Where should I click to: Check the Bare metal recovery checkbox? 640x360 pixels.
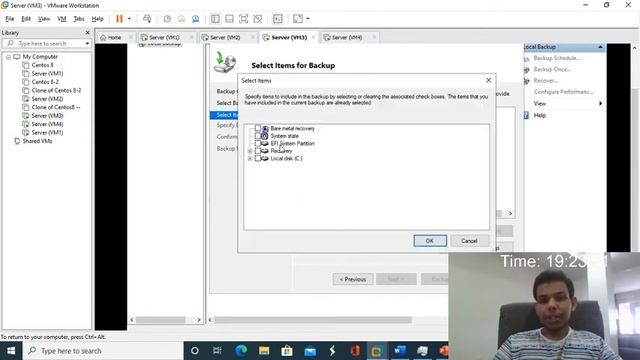pyautogui.click(x=258, y=128)
